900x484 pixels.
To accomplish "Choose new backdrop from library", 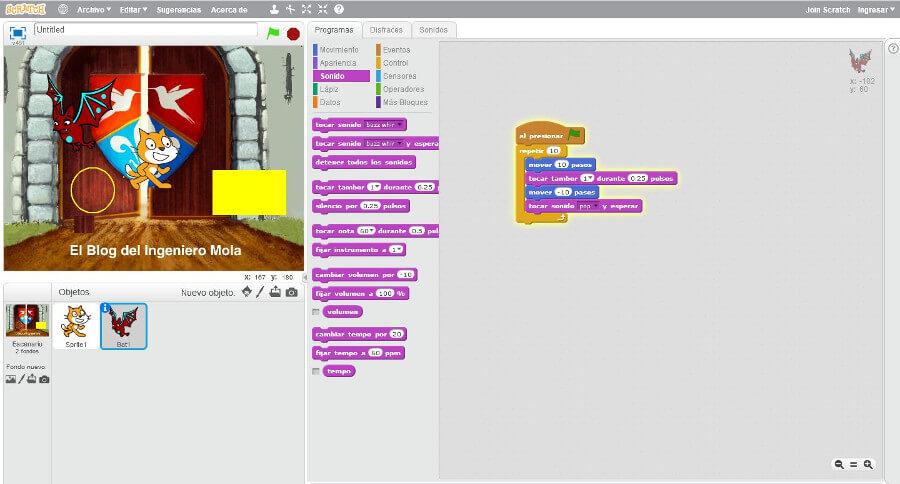I will point(10,379).
